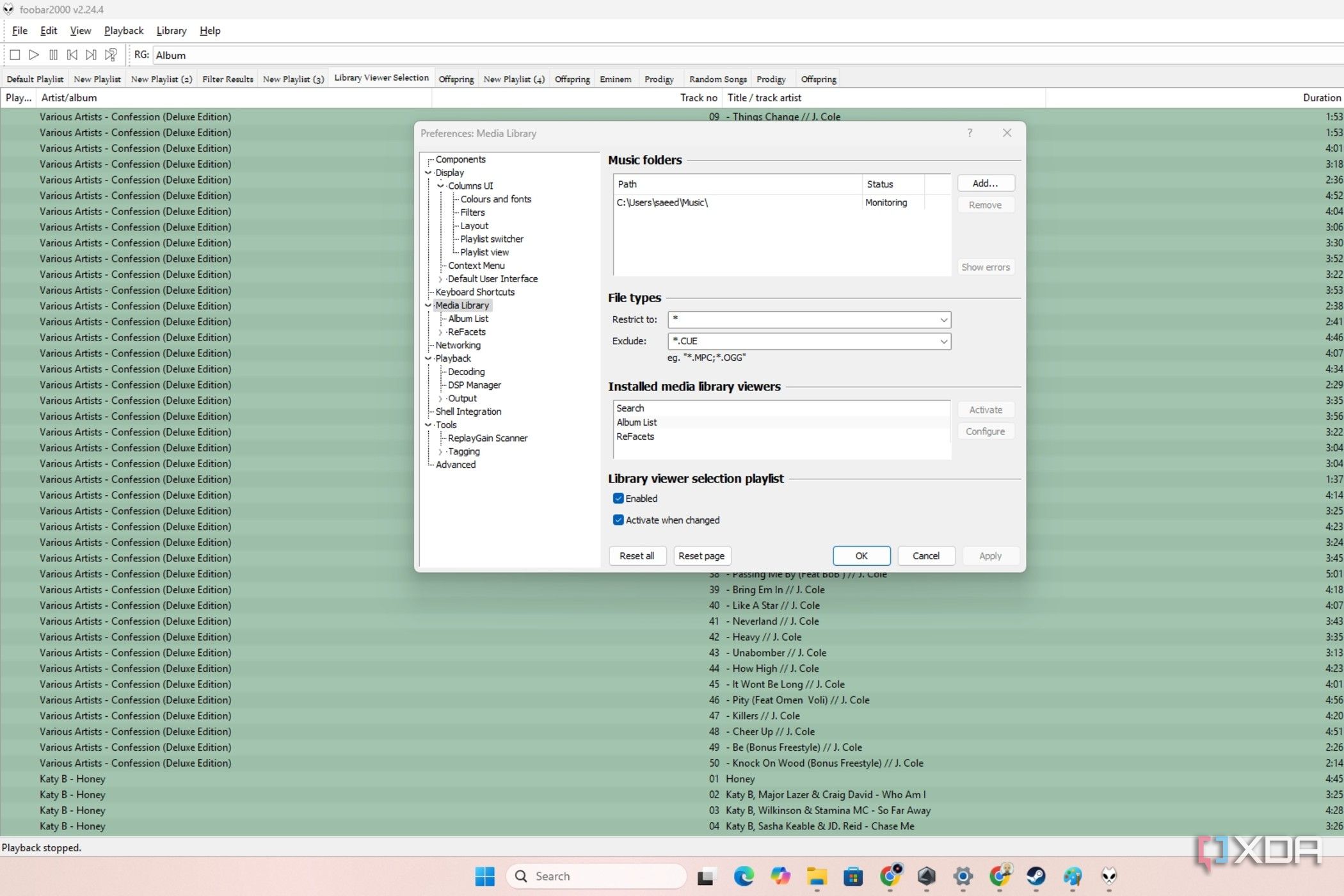Screen dimensions: 1344x896
Task: Expand the Output tree node
Action: click(440, 398)
